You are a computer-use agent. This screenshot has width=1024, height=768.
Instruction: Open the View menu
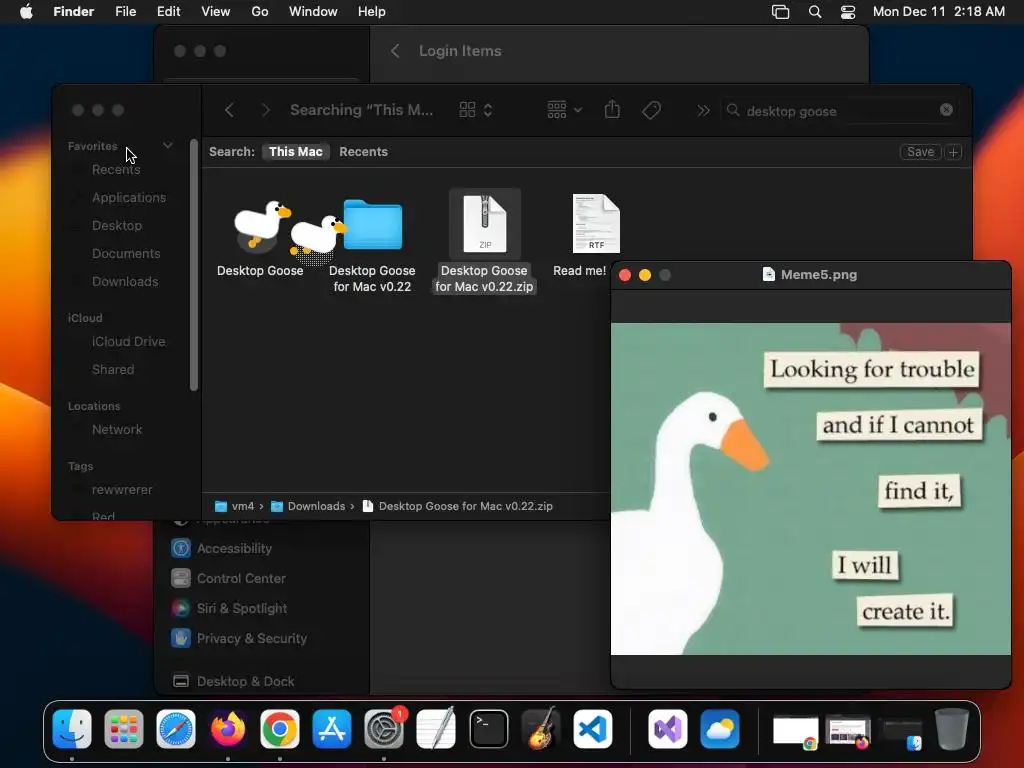[x=216, y=12]
